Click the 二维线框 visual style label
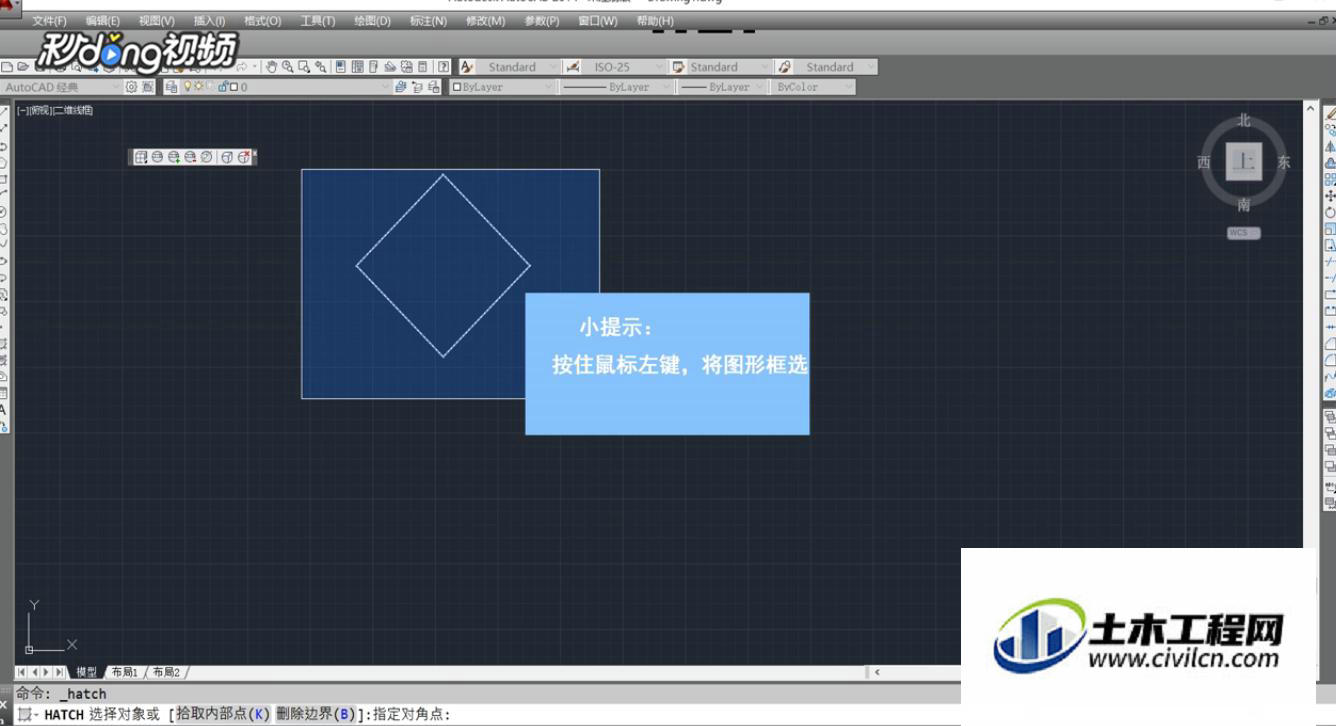Image resolution: width=1336 pixels, height=726 pixels. (73, 110)
